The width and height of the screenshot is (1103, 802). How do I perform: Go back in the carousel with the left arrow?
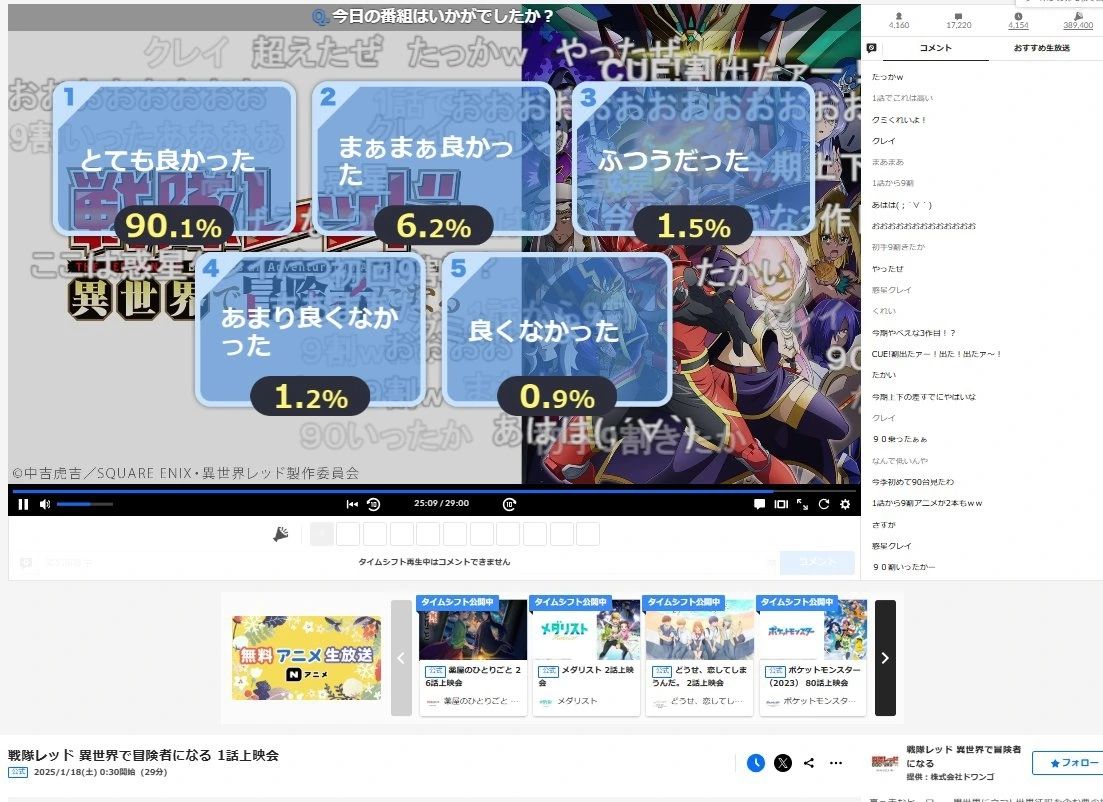(401, 657)
